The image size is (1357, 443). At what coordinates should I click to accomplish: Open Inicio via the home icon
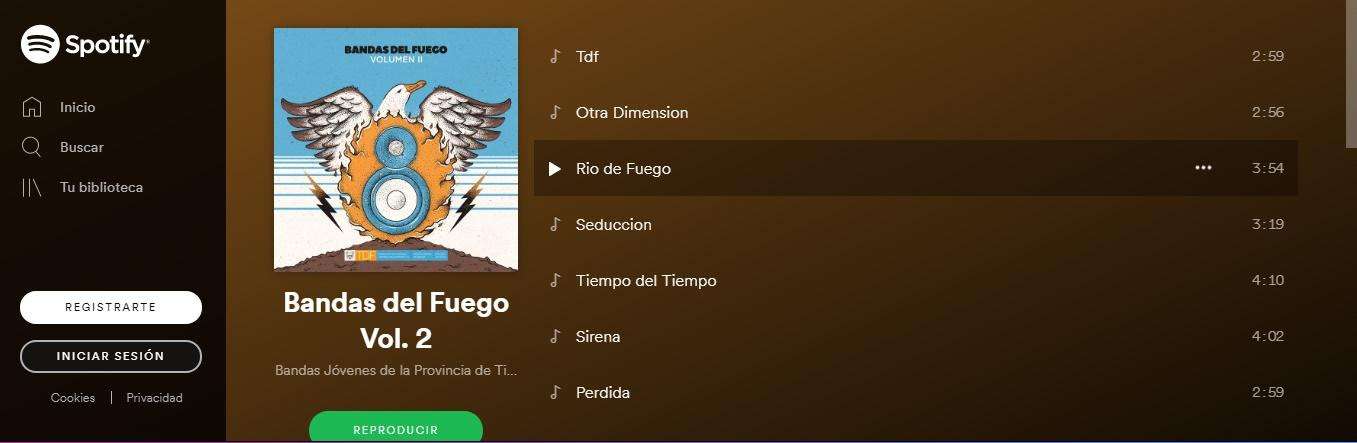click(32, 107)
